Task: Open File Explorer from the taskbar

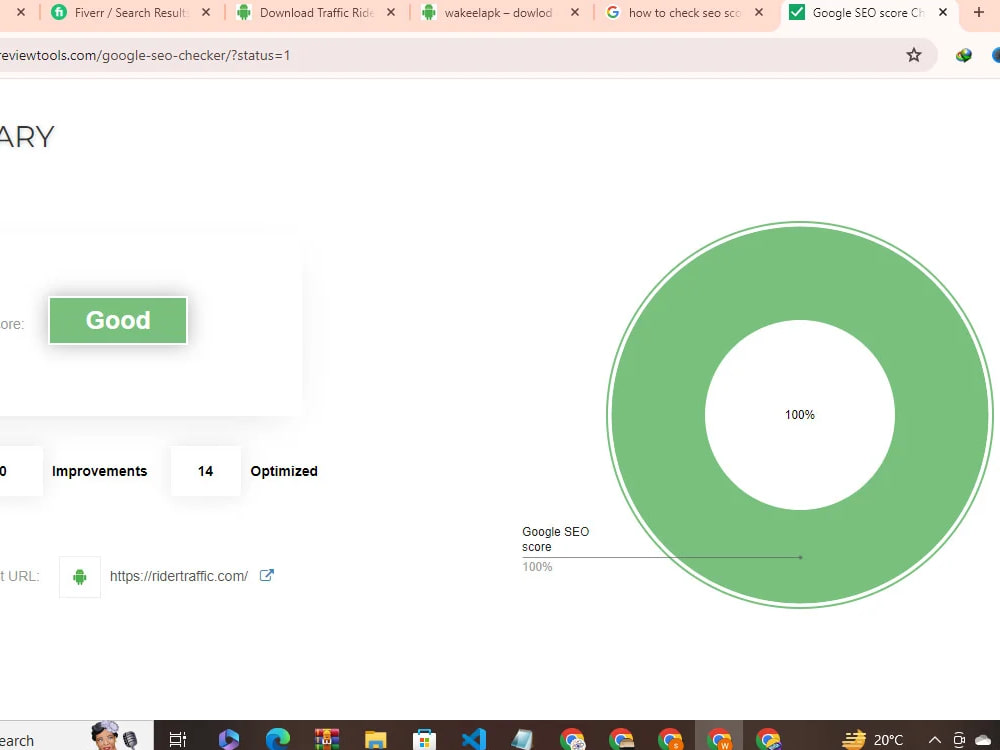Action: 376,740
